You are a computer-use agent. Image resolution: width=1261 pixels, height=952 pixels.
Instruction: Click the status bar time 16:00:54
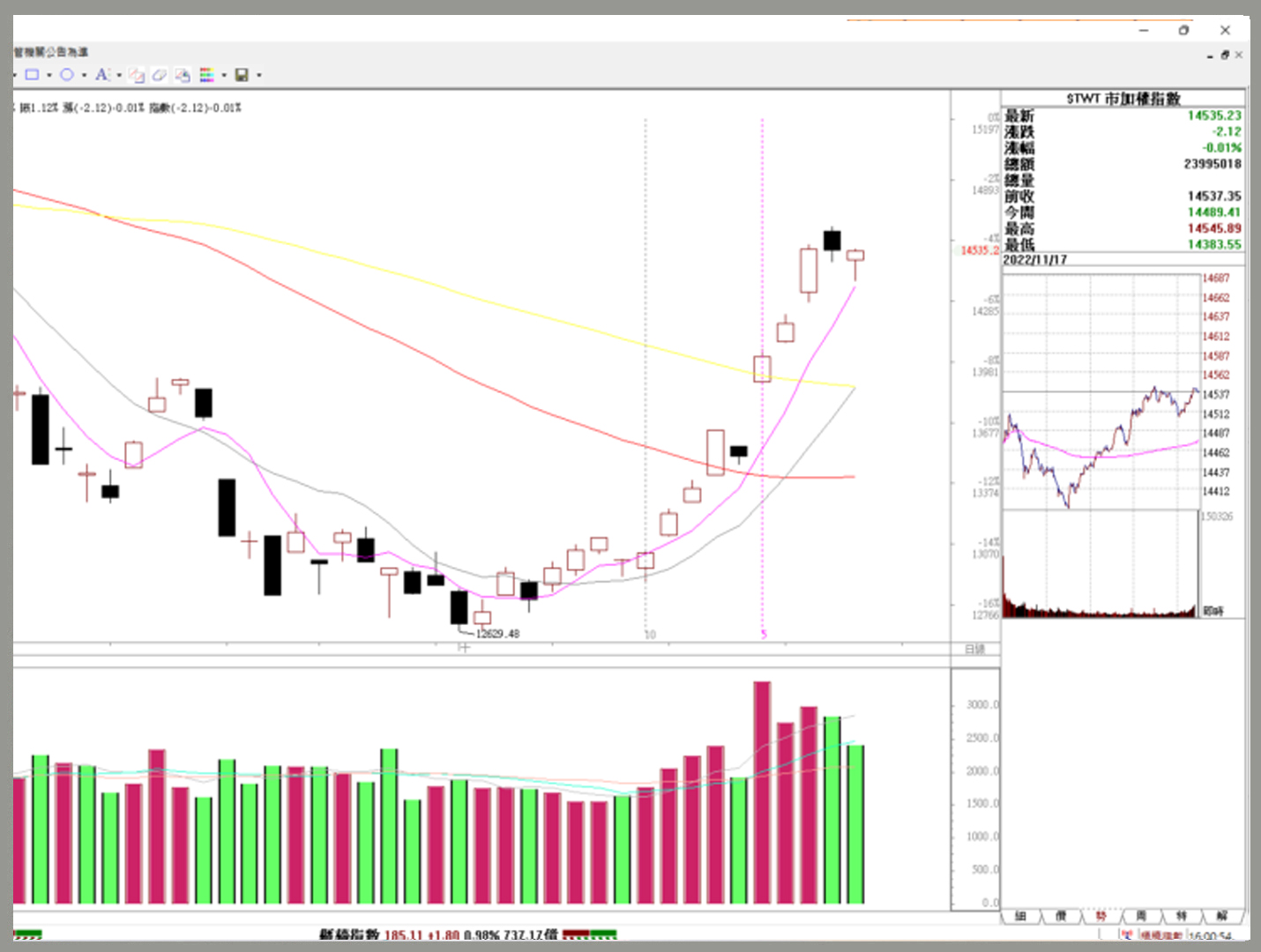pyautogui.click(x=1210, y=935)
